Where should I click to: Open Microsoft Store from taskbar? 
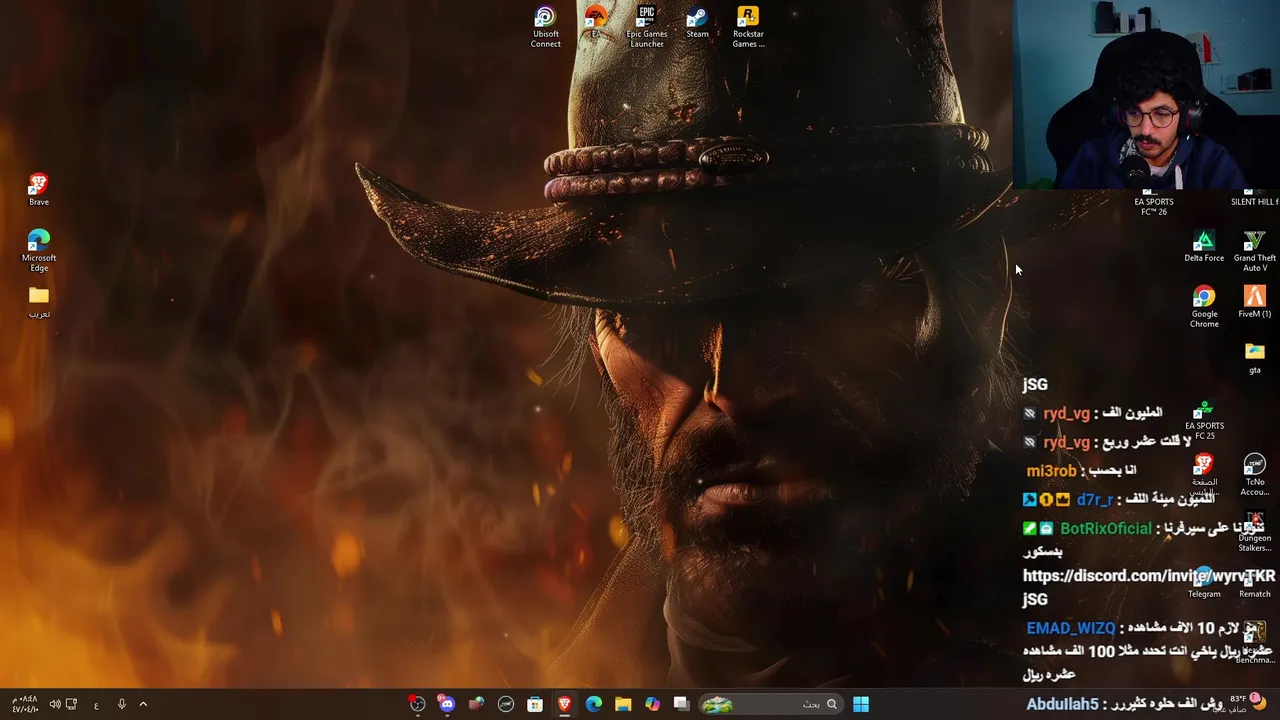(x=535, y=704)
